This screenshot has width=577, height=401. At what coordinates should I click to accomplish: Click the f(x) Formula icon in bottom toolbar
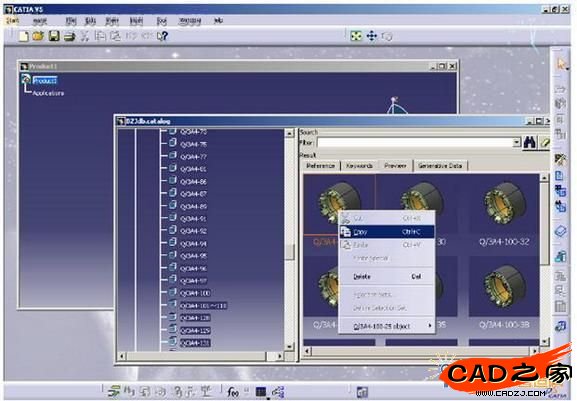[233, 392]
